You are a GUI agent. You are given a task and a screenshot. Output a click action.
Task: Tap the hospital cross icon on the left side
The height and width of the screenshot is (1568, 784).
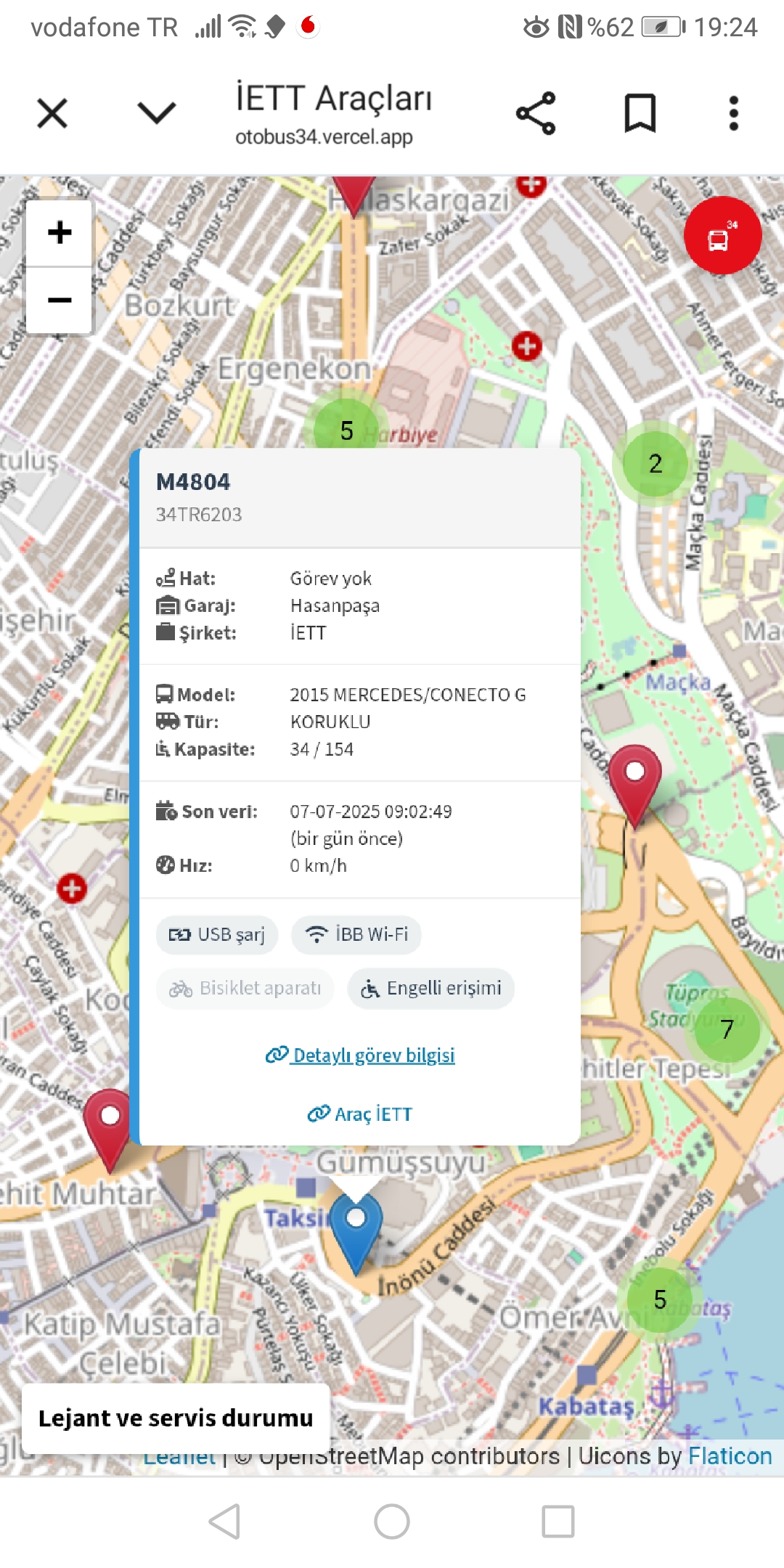[72, 889]
